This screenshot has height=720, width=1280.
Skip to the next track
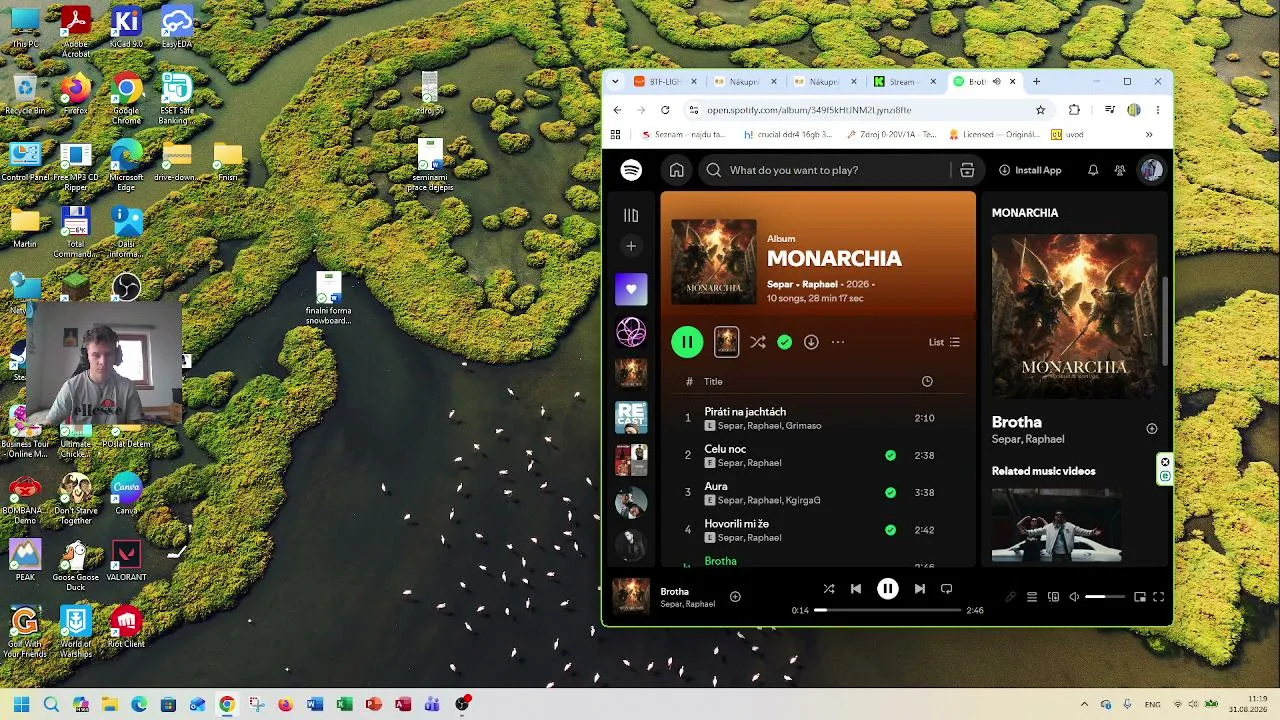pyautogui.click(x=920, y=589)
